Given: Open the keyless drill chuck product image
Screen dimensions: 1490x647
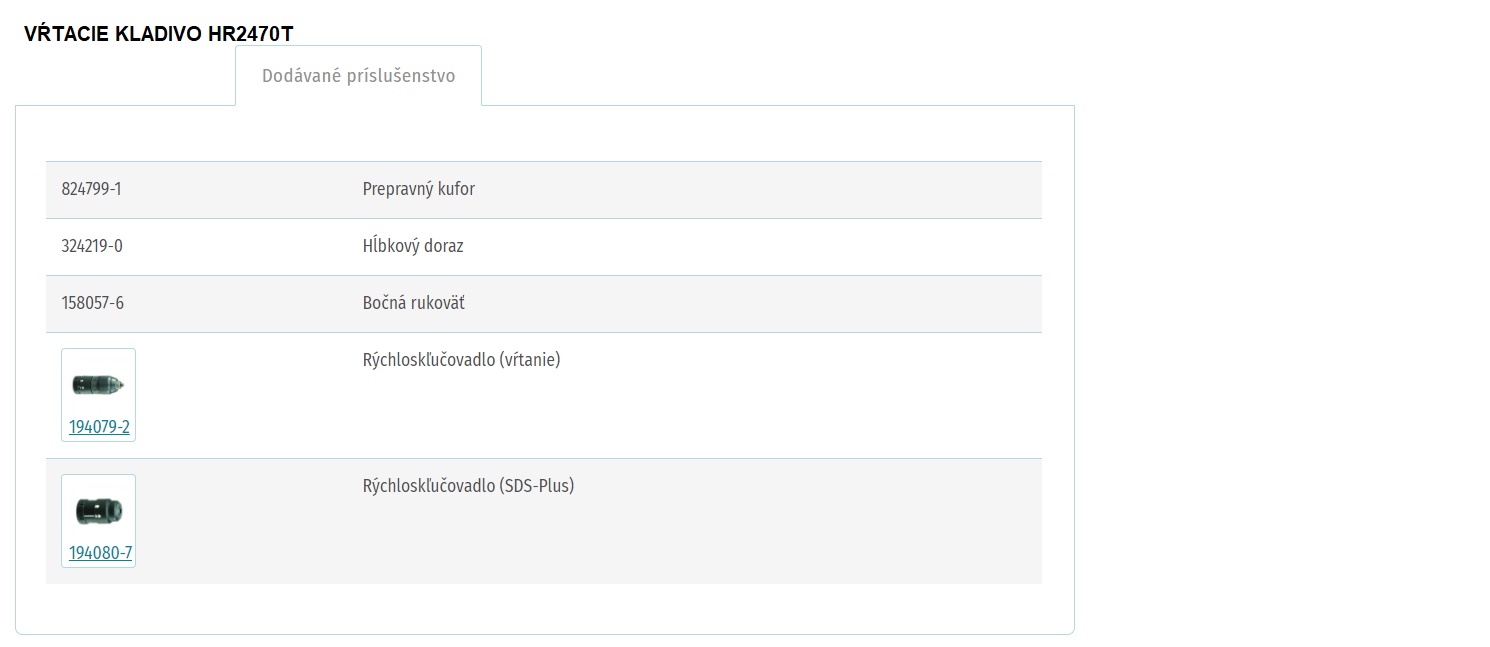Looking at the screenshot, I should click(98, 384).
